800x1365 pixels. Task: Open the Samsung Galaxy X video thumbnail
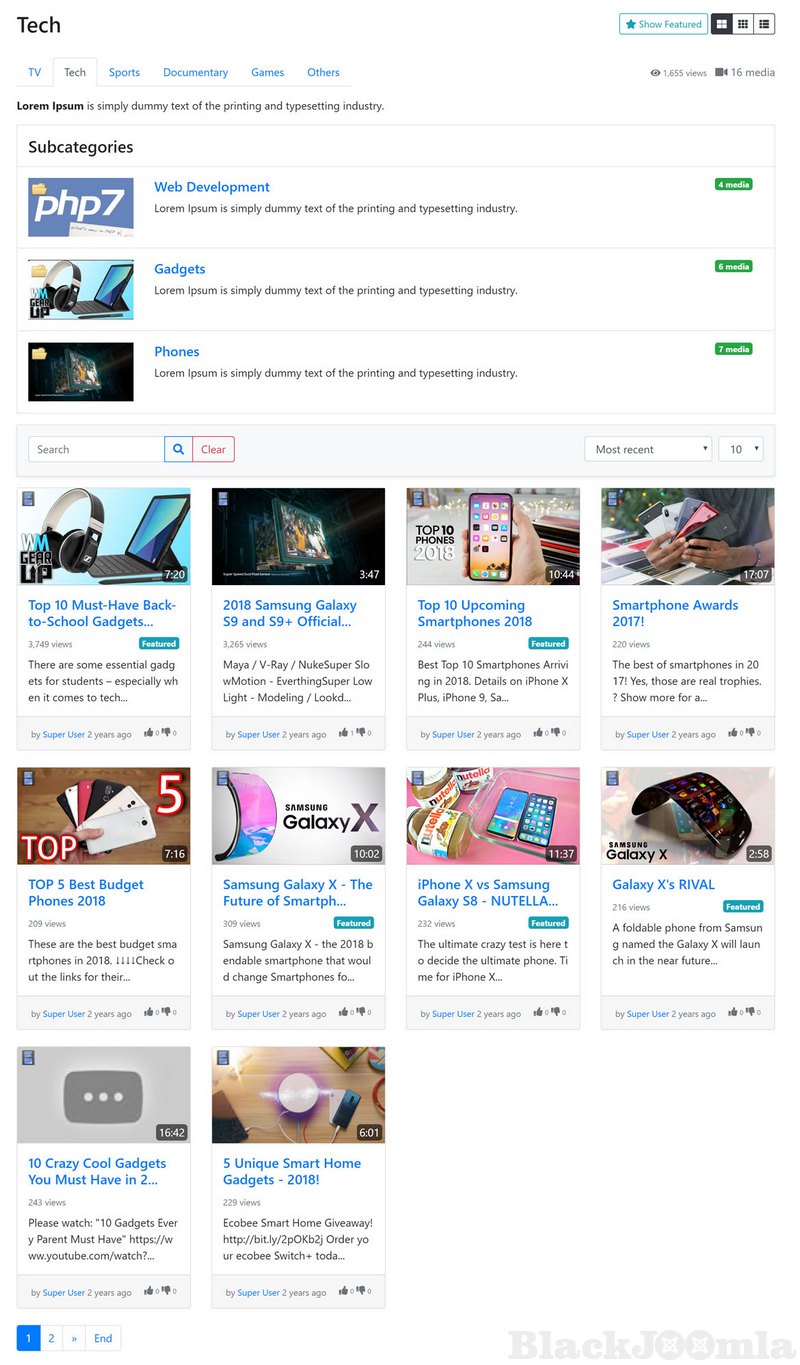pyautogui.click(x=298, y=816)
